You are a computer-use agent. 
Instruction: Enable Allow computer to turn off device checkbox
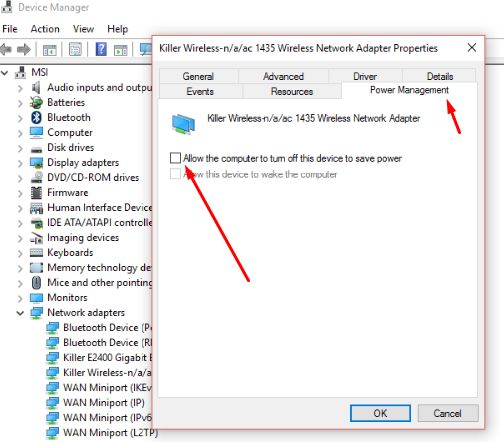(175, 158)
